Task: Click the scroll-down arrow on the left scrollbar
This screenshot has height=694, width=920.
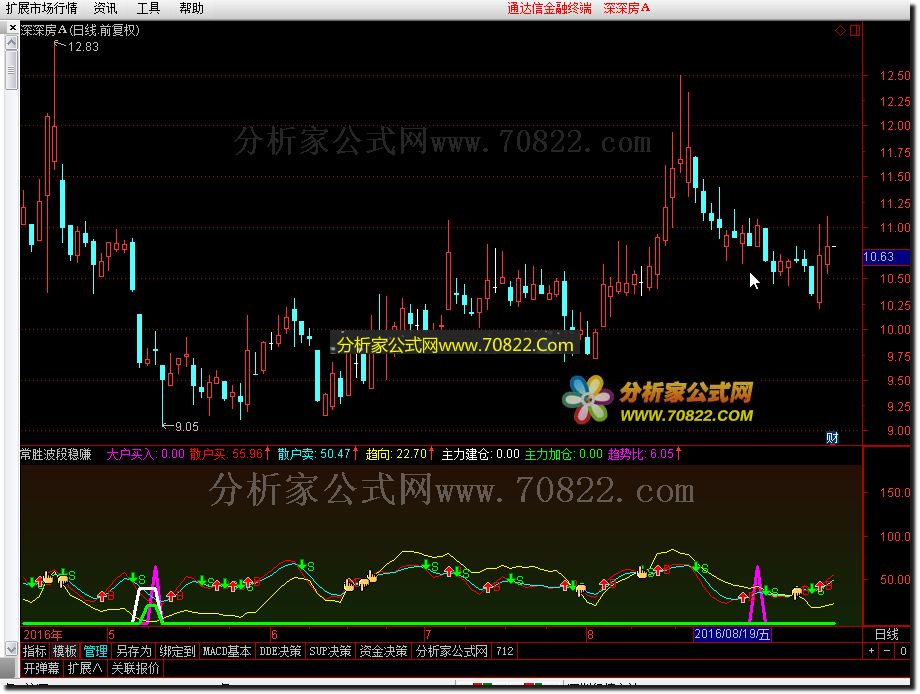Action: coord(11,649)
